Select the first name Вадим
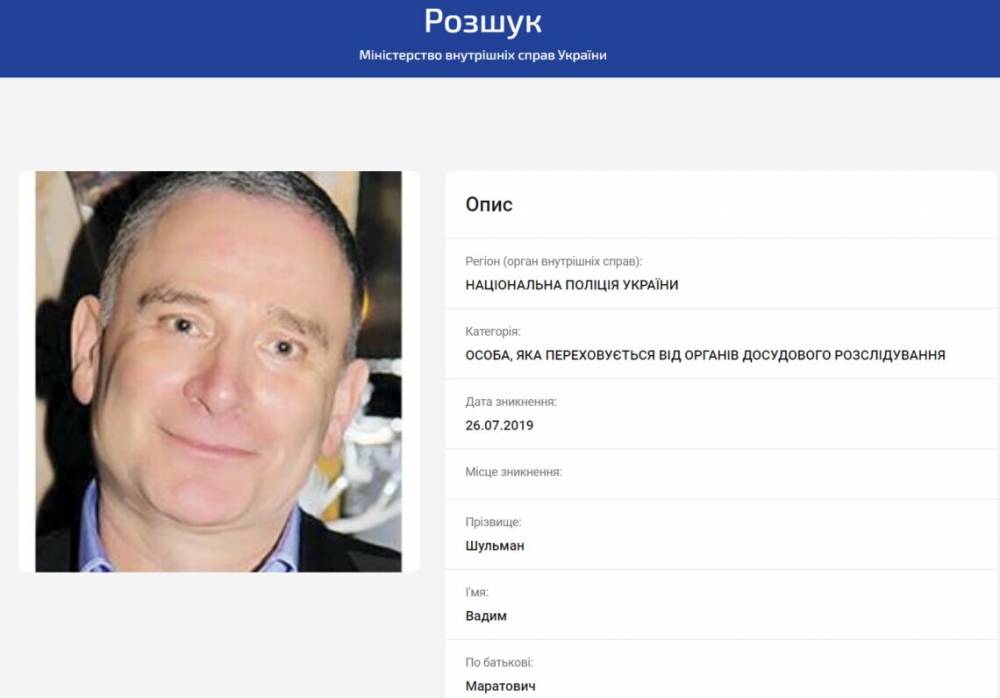The width and height of the screenshot is (1000, 698). pos(486,616)
